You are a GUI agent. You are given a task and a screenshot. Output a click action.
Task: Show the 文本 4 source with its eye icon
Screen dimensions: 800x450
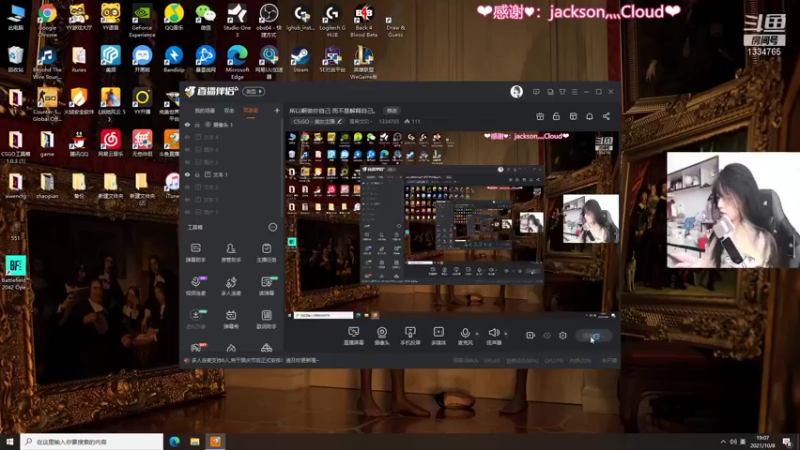[x=187, y=137]
